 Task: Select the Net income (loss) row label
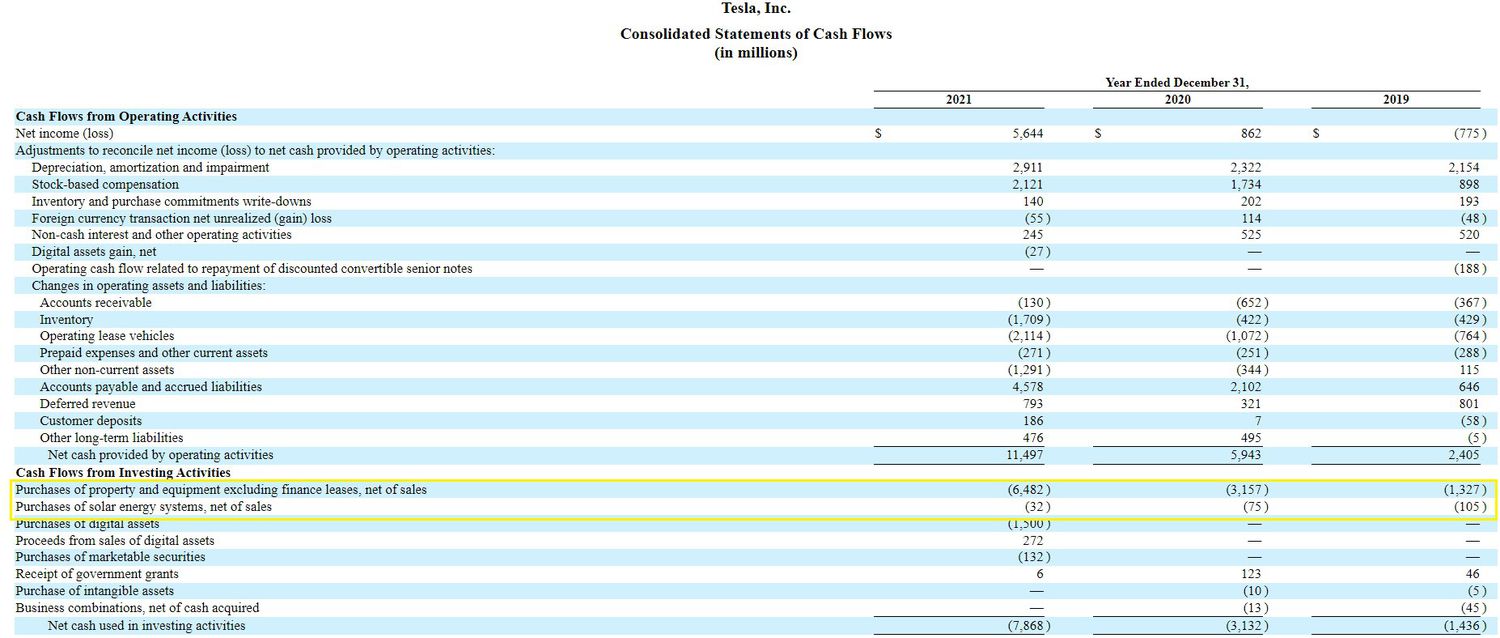tap(64, 133)
